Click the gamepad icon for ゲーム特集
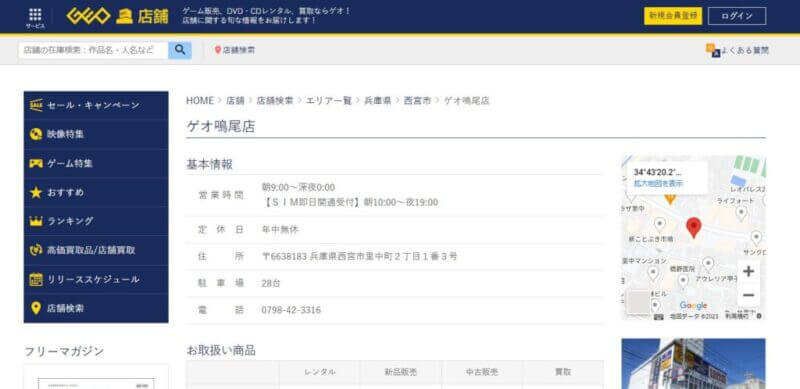The image size is (800, 389). point(36,163)
